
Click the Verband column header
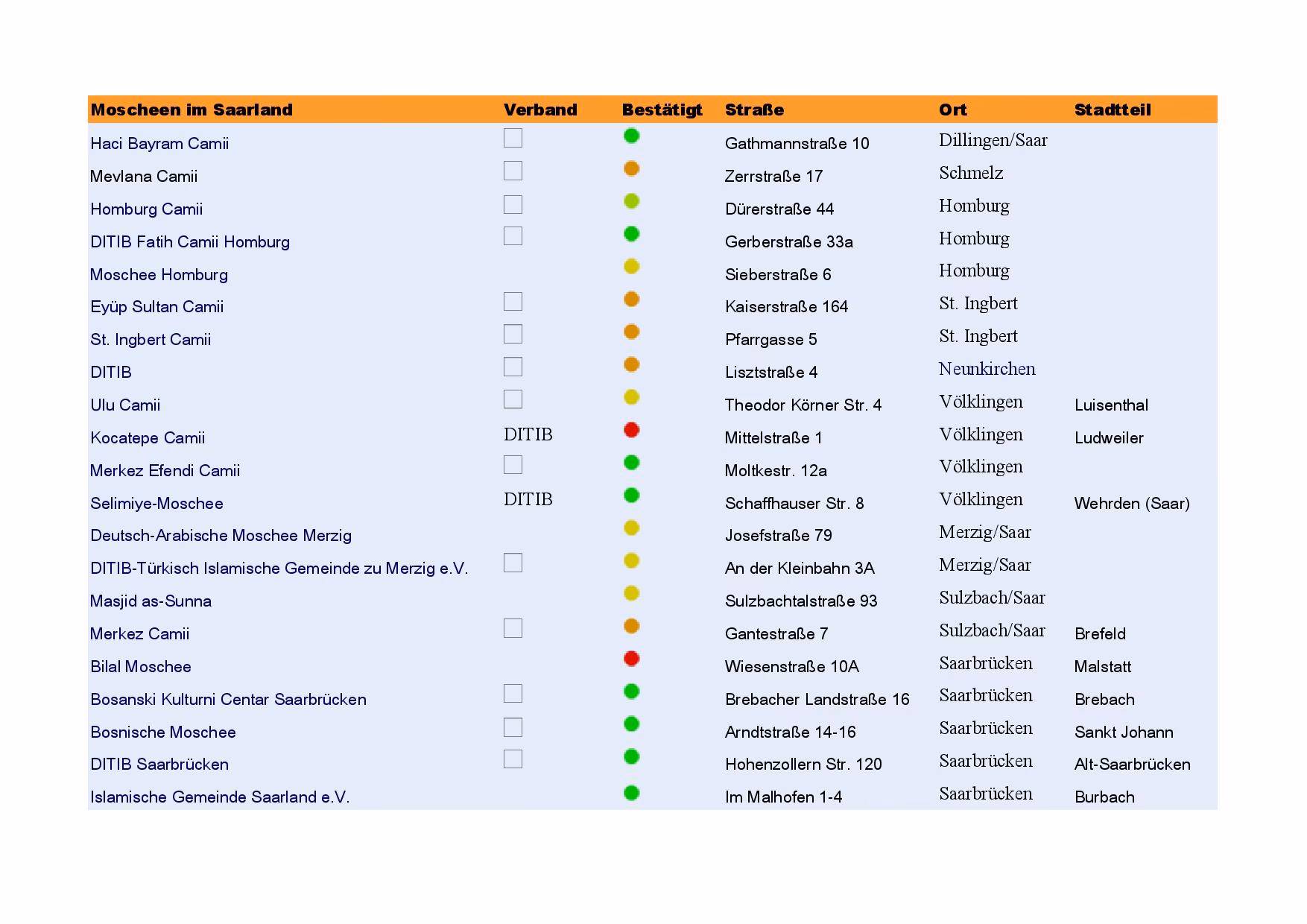click(x=540, y=110)
